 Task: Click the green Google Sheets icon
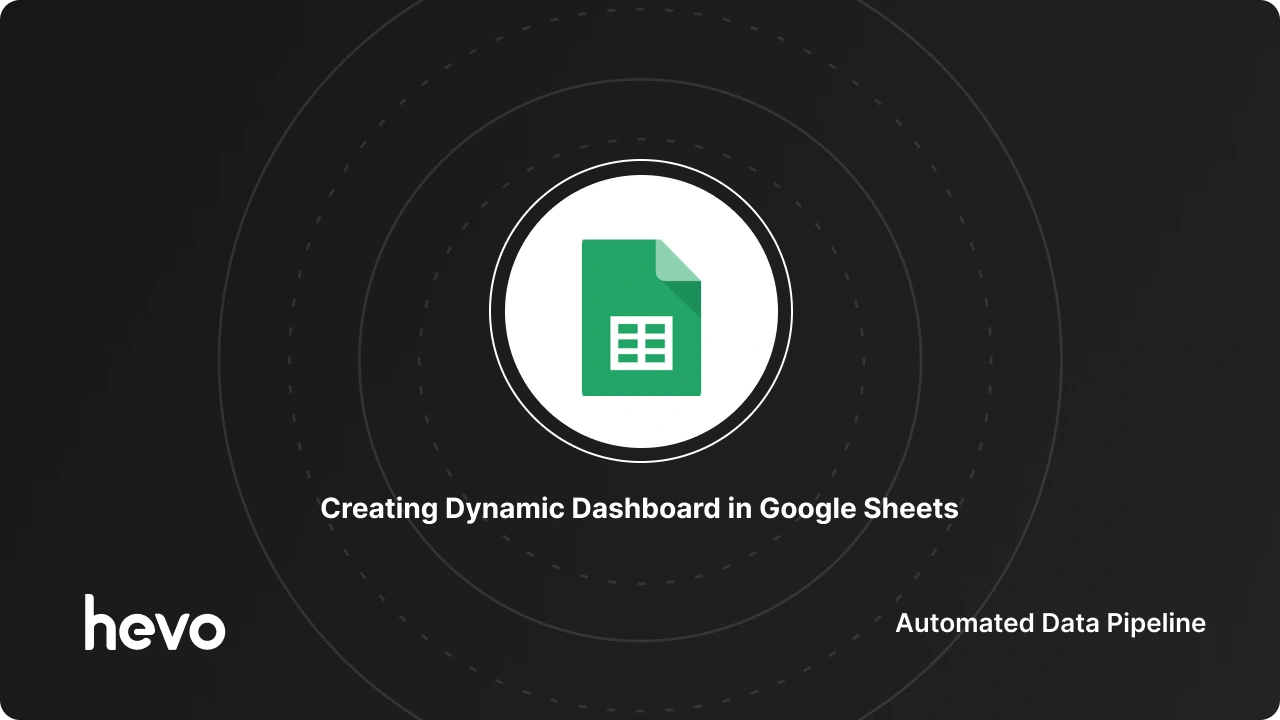pos(641,318)
